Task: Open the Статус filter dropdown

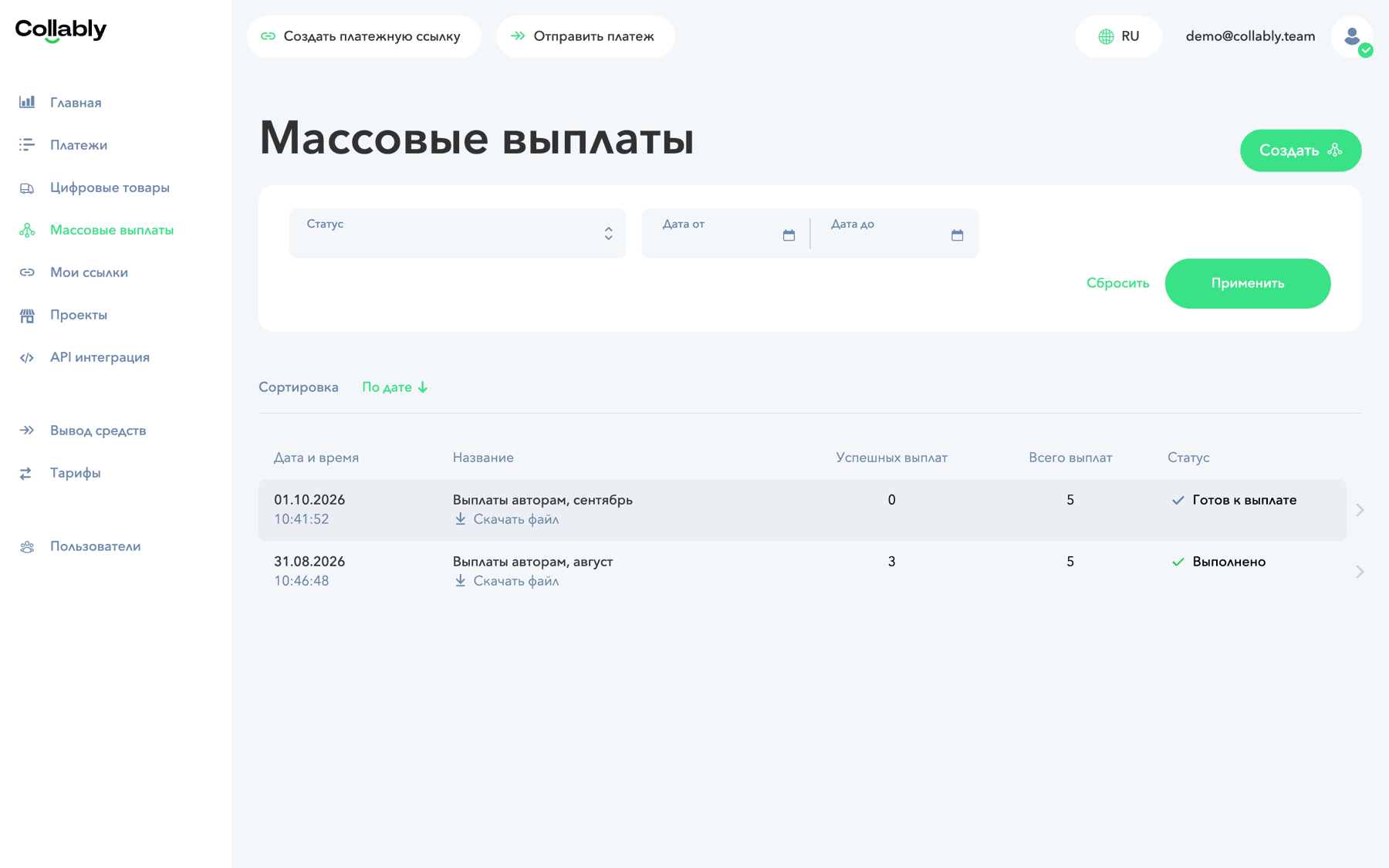Action: click(458, 233)
